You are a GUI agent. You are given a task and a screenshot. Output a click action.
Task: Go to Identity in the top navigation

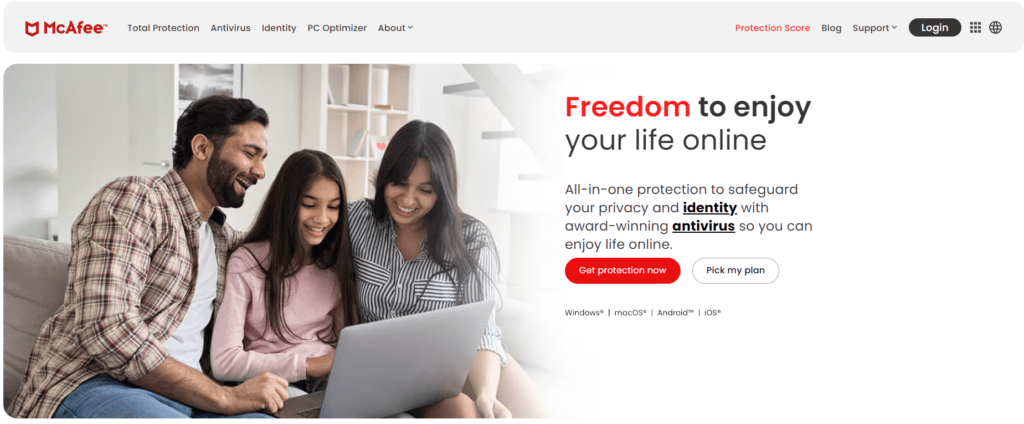click(279, 28)
